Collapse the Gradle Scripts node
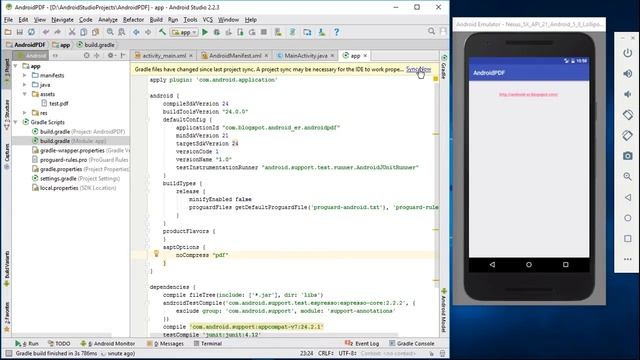The height and width of the screenshot is (360, 640). coord(16,122)
